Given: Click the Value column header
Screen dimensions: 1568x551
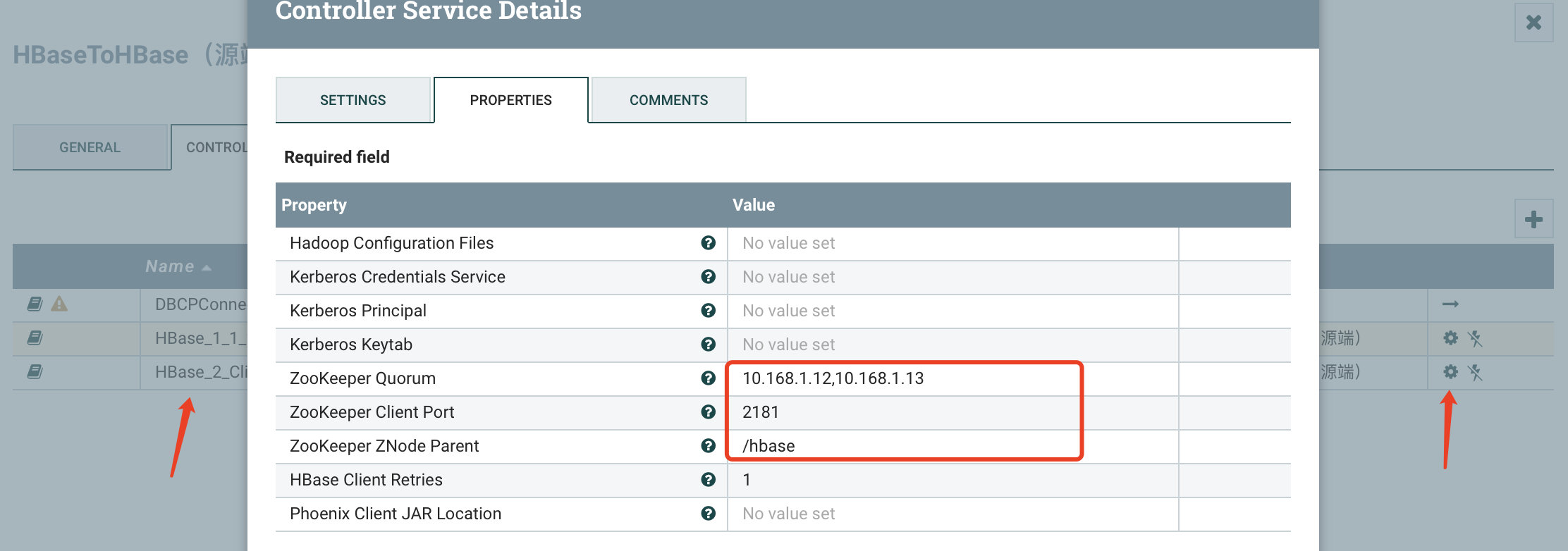Looking at the screenshot, I should click(754, 205).
